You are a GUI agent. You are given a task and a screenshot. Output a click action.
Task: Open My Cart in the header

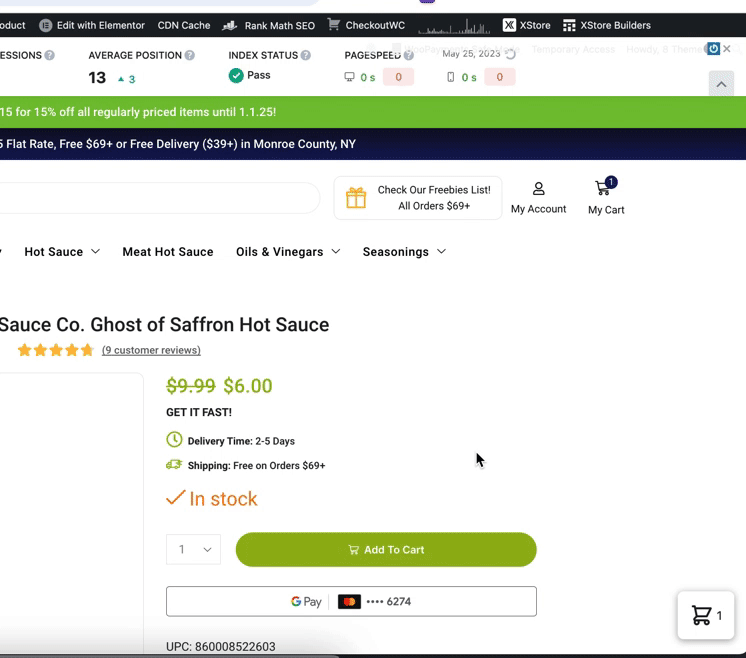(x=605, y=188)
